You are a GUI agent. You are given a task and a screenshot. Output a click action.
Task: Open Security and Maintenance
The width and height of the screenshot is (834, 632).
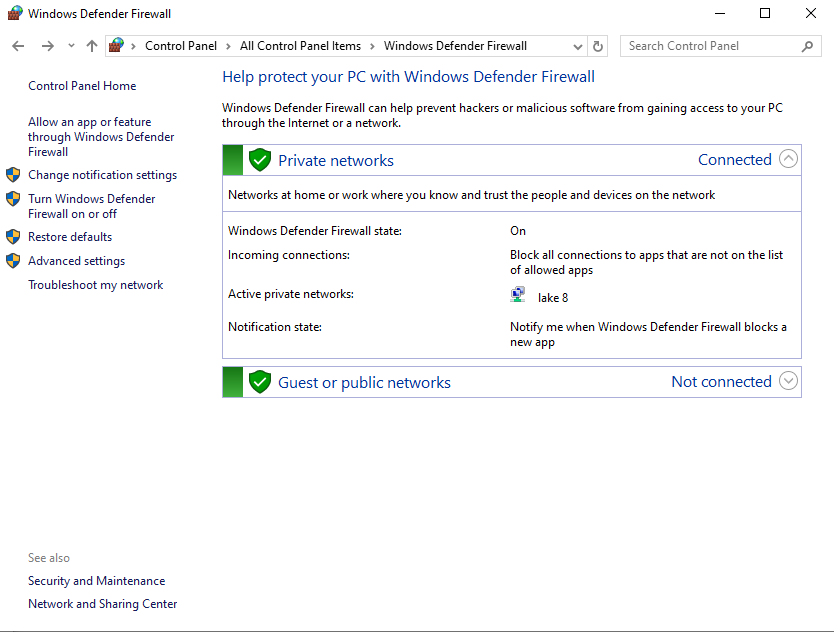pos(97,581)
